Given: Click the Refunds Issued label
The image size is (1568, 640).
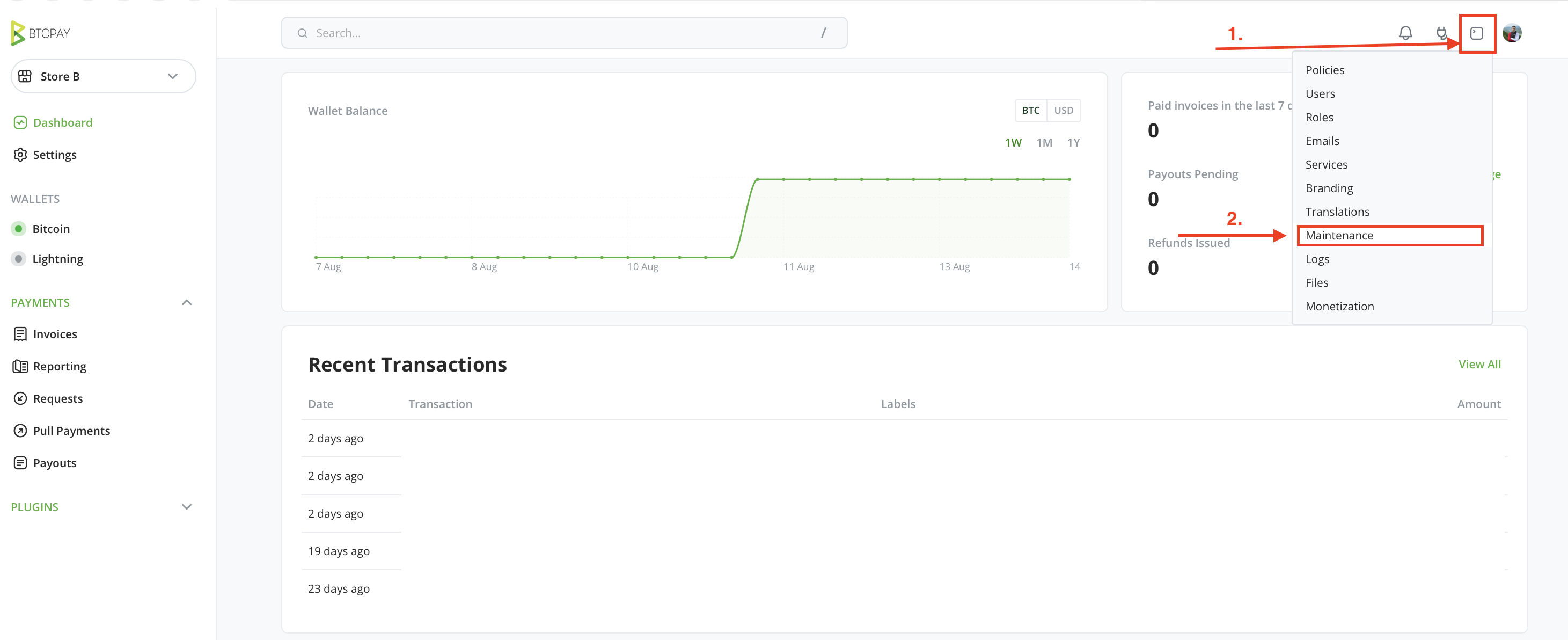Looking at the screenshot, I should coord(1188,243).
